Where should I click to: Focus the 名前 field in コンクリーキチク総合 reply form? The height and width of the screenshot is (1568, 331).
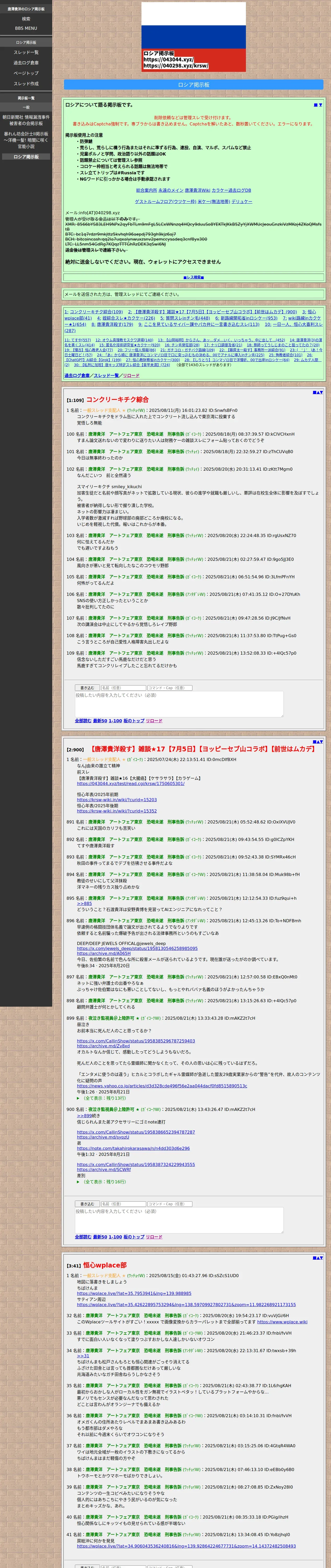[123, 688]
